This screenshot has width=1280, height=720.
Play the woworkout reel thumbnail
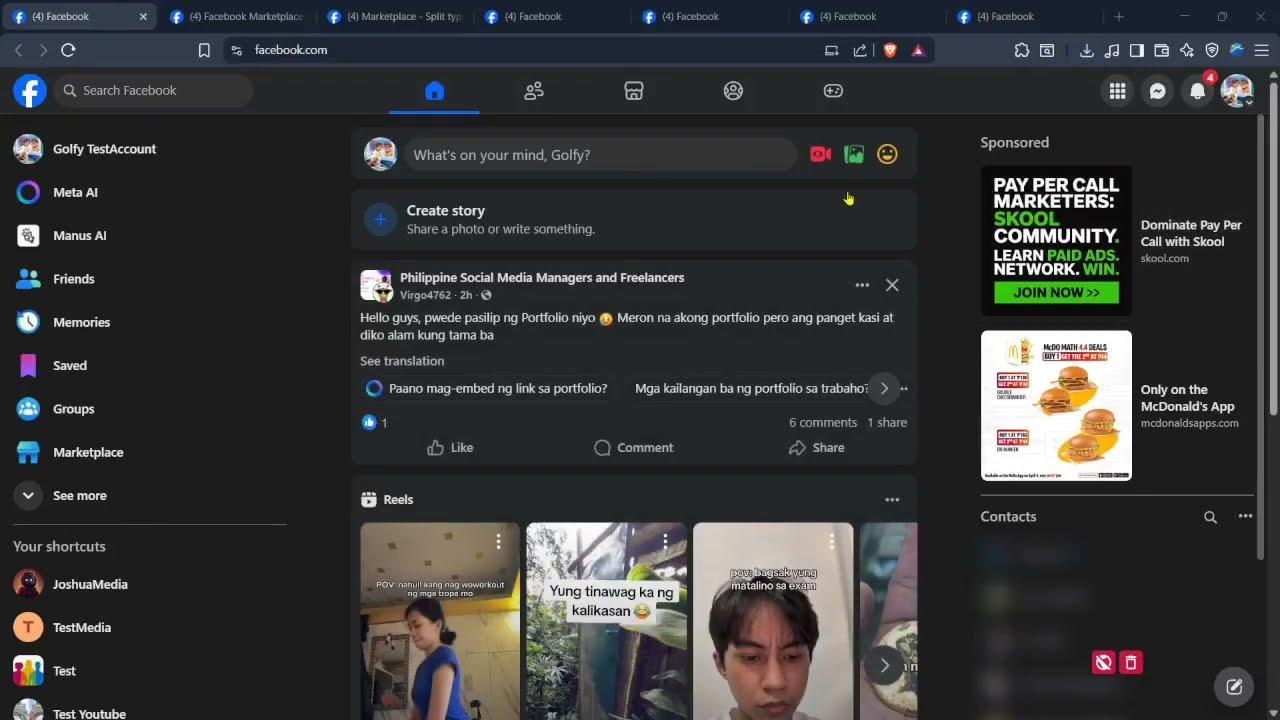pos(440,621)
